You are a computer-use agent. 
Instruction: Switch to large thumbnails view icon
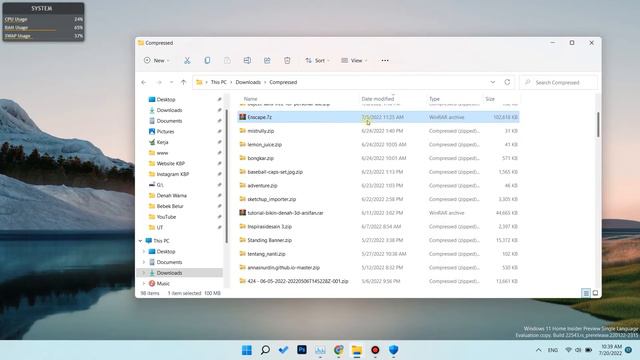tap(595, 293)
